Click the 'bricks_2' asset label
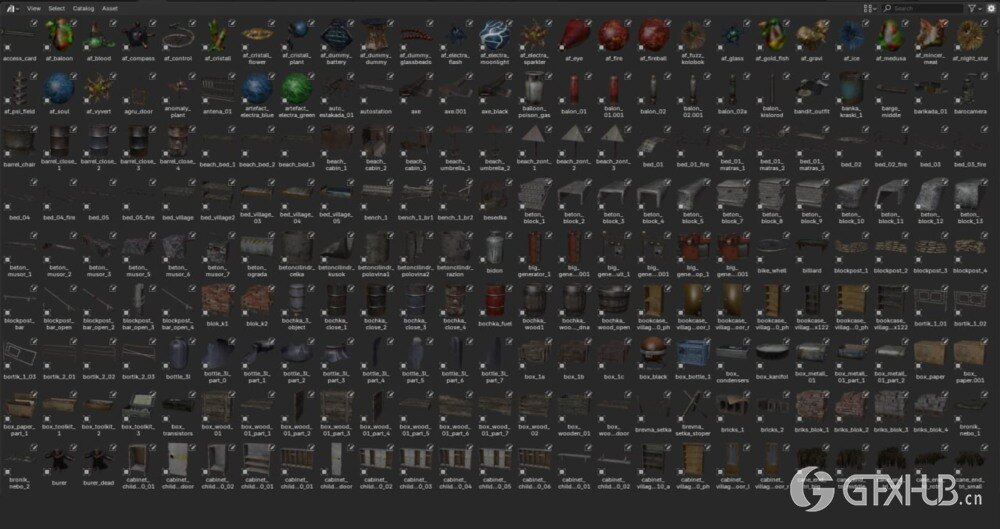The image size is (1000, 529). (772, 430)
